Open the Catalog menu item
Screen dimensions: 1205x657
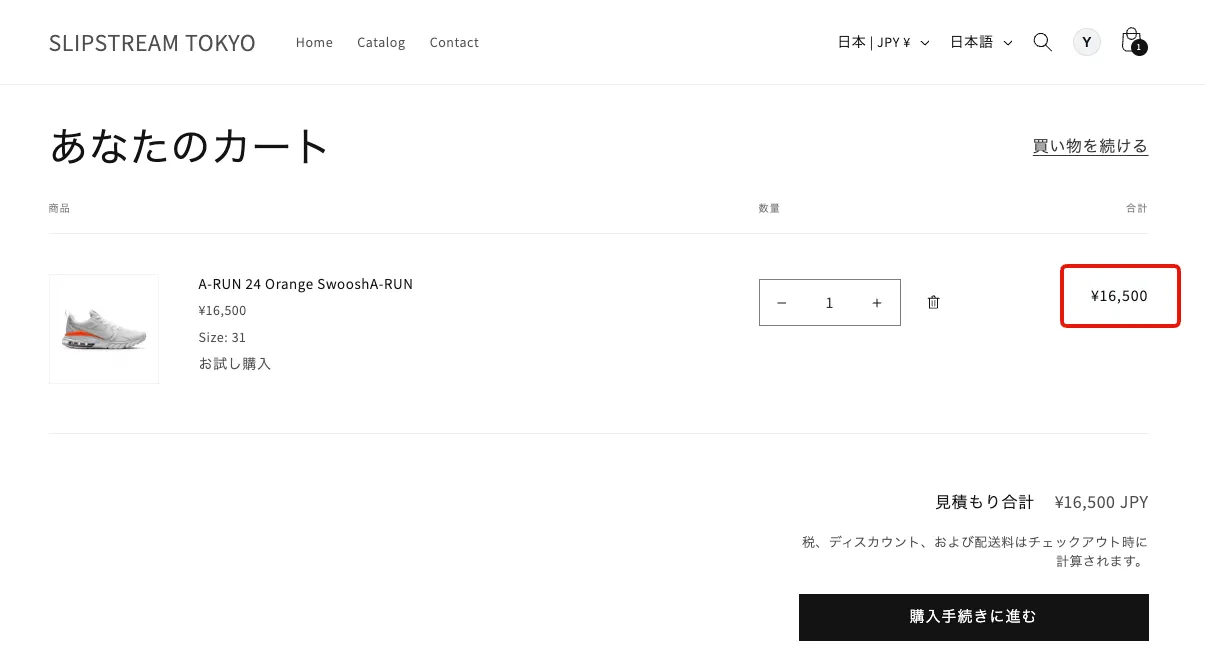coord(381,42)
